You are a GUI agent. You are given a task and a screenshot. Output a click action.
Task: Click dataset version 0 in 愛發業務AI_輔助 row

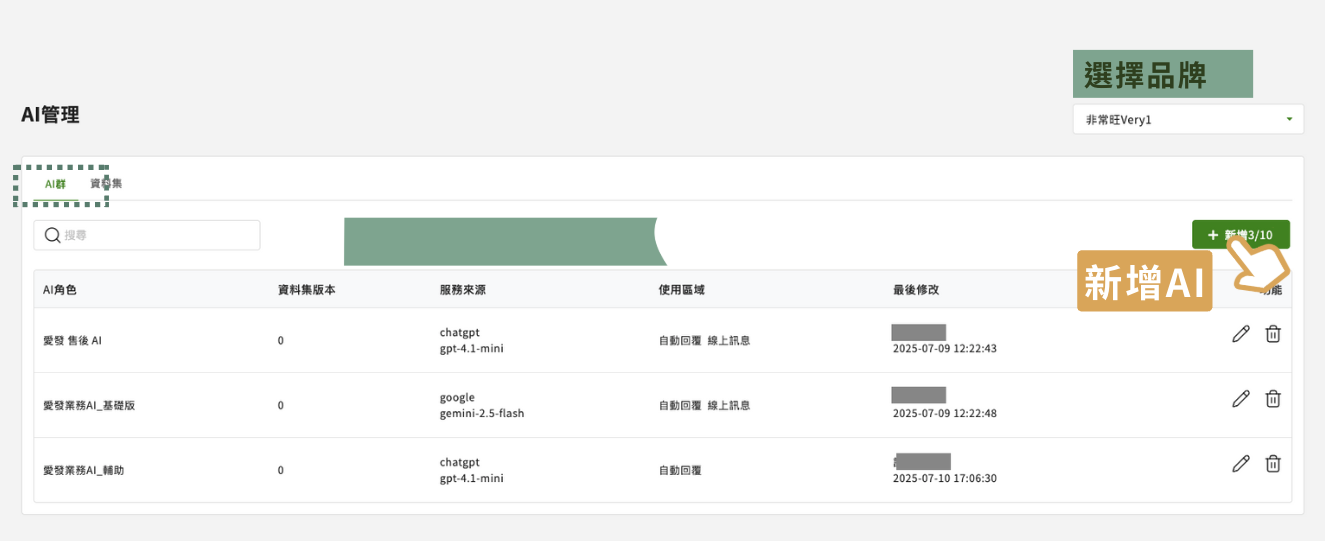pyautogui.click(x=281, y=470)
